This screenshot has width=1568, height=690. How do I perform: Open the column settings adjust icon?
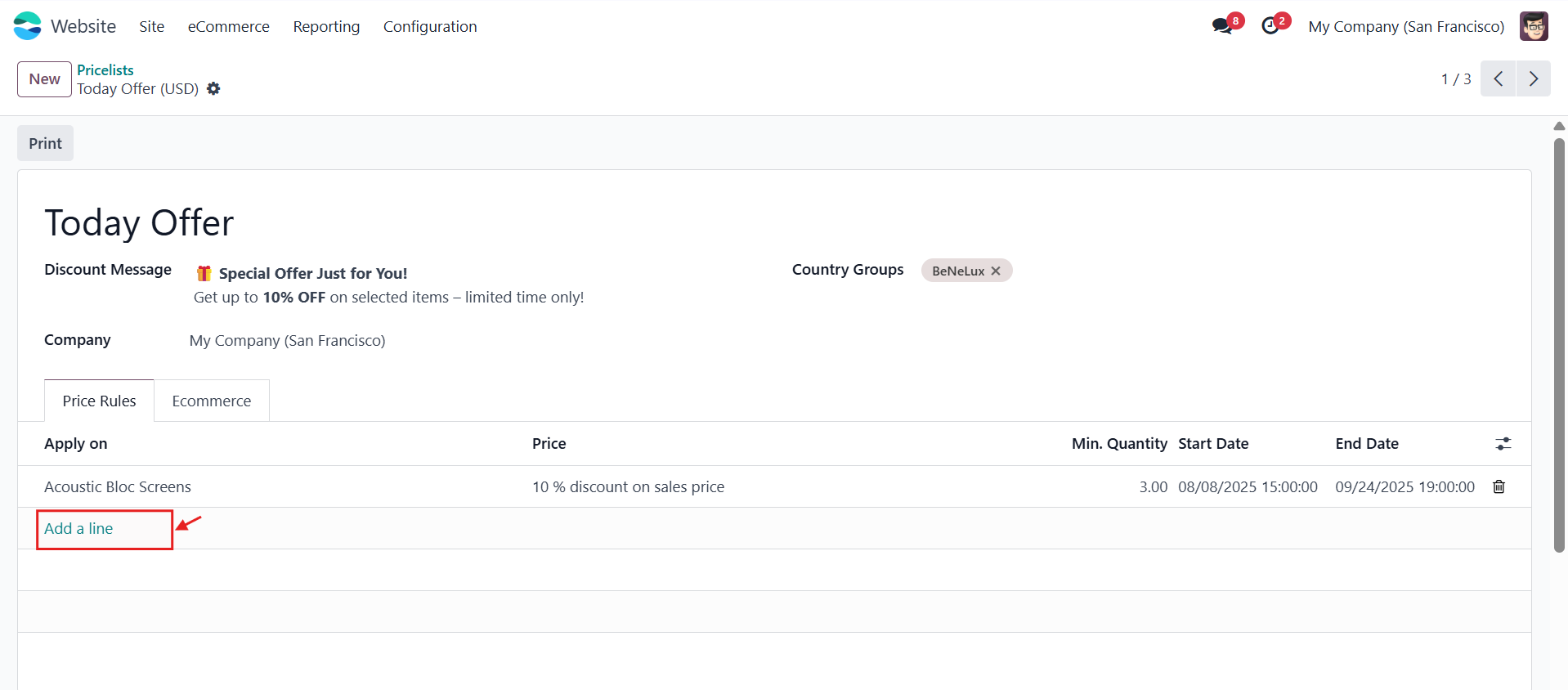tap(1503, 443)
